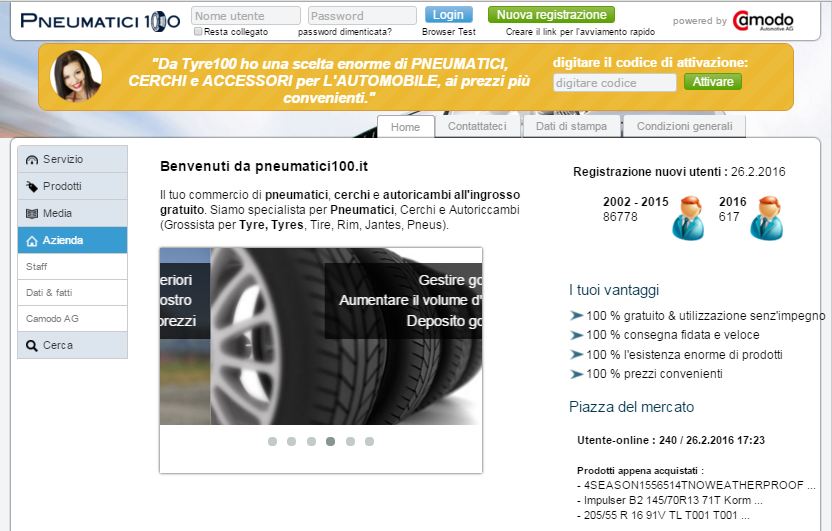Open the Condizioni generali tab
Image resolution: width=832 pixels, height=531 pixels.
684,126
